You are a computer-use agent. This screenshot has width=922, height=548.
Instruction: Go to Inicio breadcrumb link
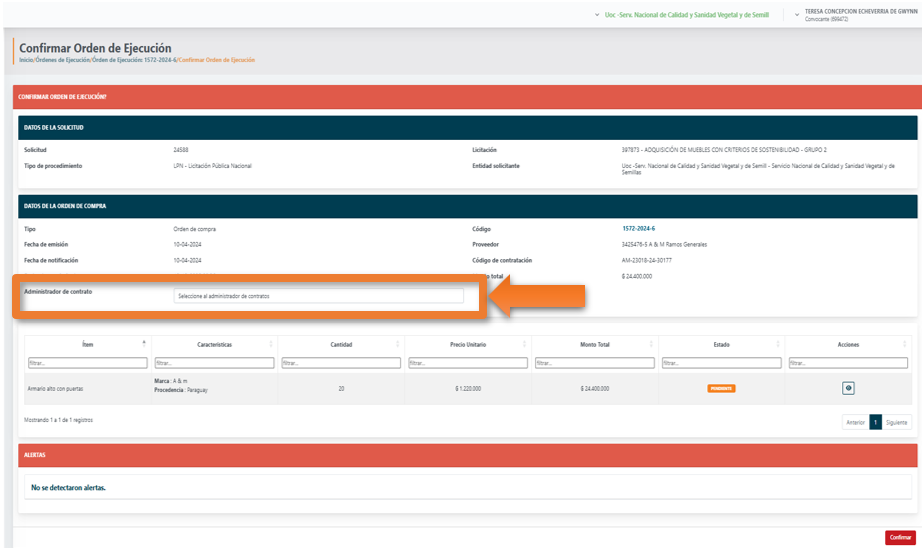pos(25,60)
